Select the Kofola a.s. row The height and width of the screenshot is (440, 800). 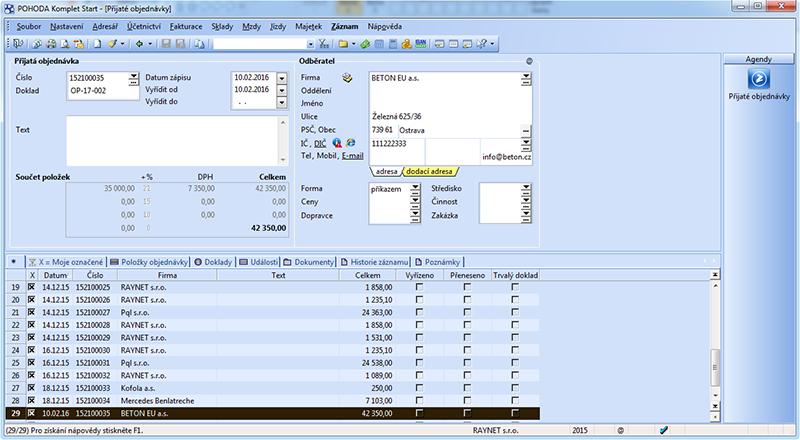coord(272,388)
